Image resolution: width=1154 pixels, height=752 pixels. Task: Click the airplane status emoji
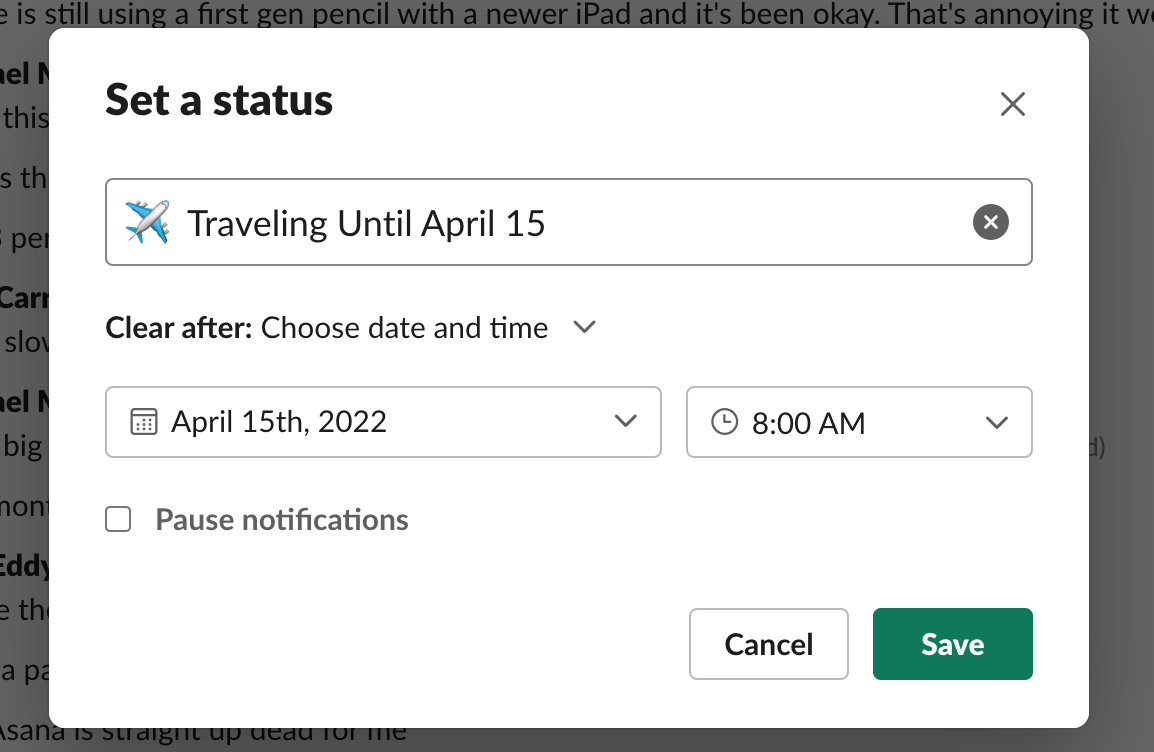(146, 222)
